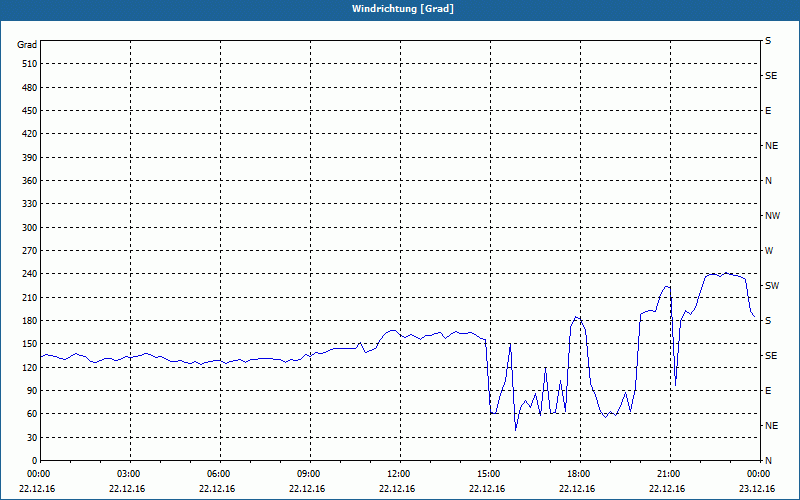Click the 'Grad' unit label on the left axis
This screenshot has height=500, width=800.
tap(27, 45)
